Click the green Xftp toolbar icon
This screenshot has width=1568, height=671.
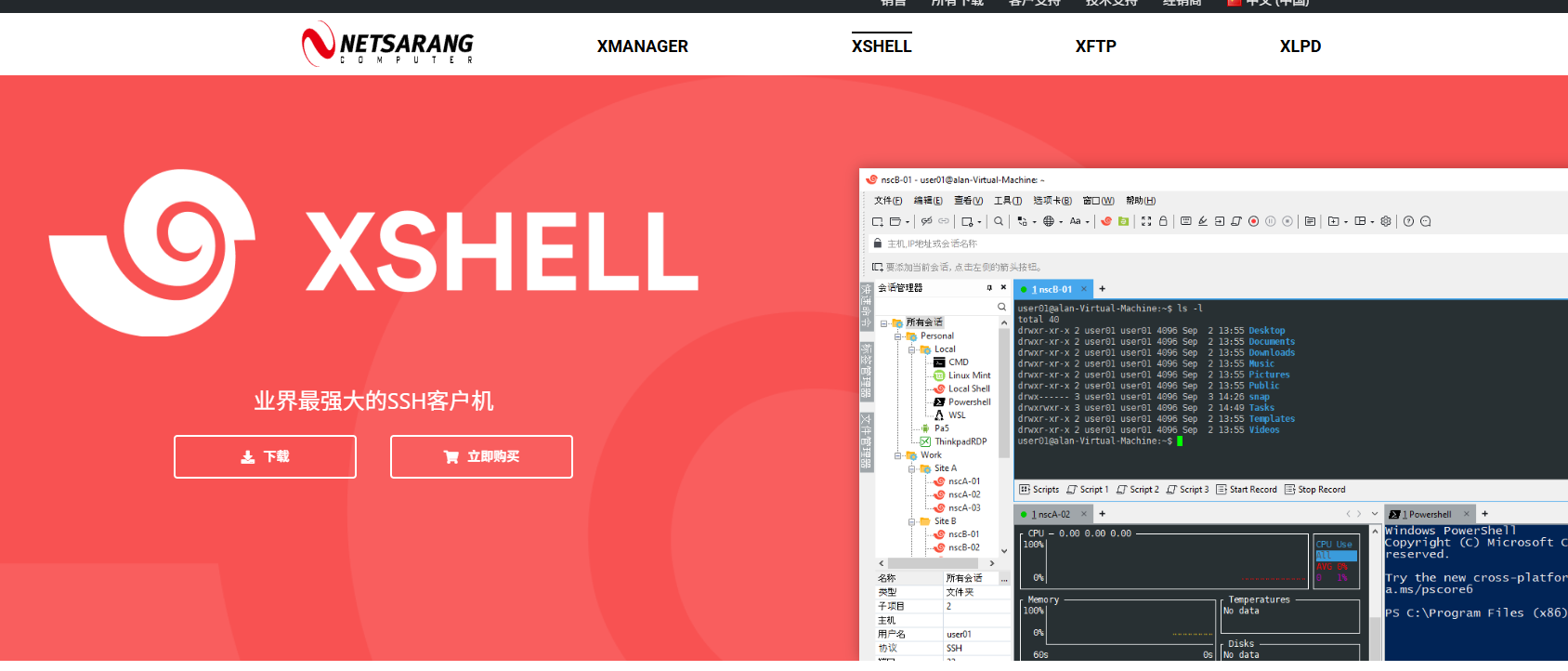[x=1123, y=221]
